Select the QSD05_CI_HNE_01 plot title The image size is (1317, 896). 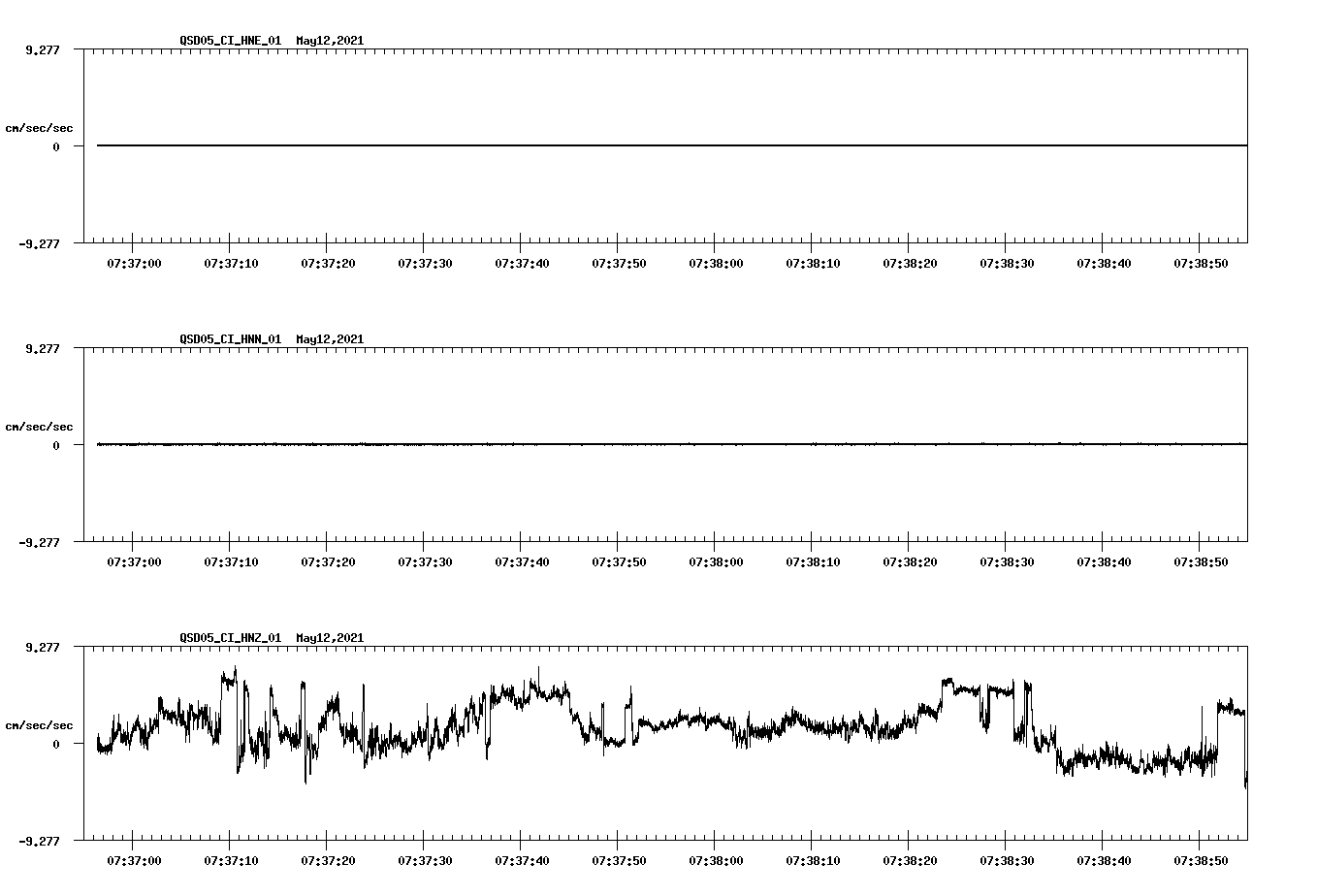pyautogui.click(x=272, y=41)
